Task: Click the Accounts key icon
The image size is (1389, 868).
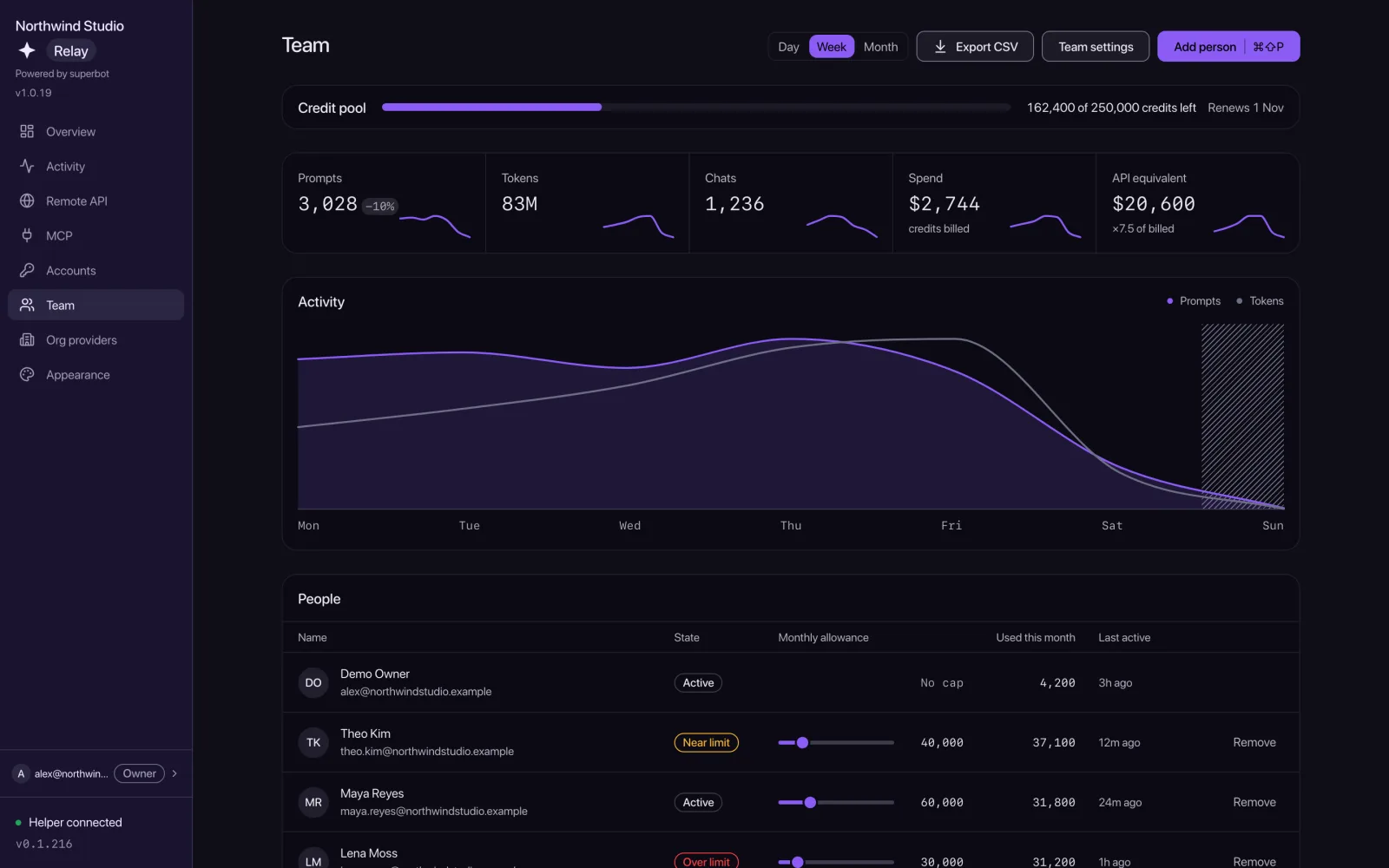Action: click(x=27, y=270)
